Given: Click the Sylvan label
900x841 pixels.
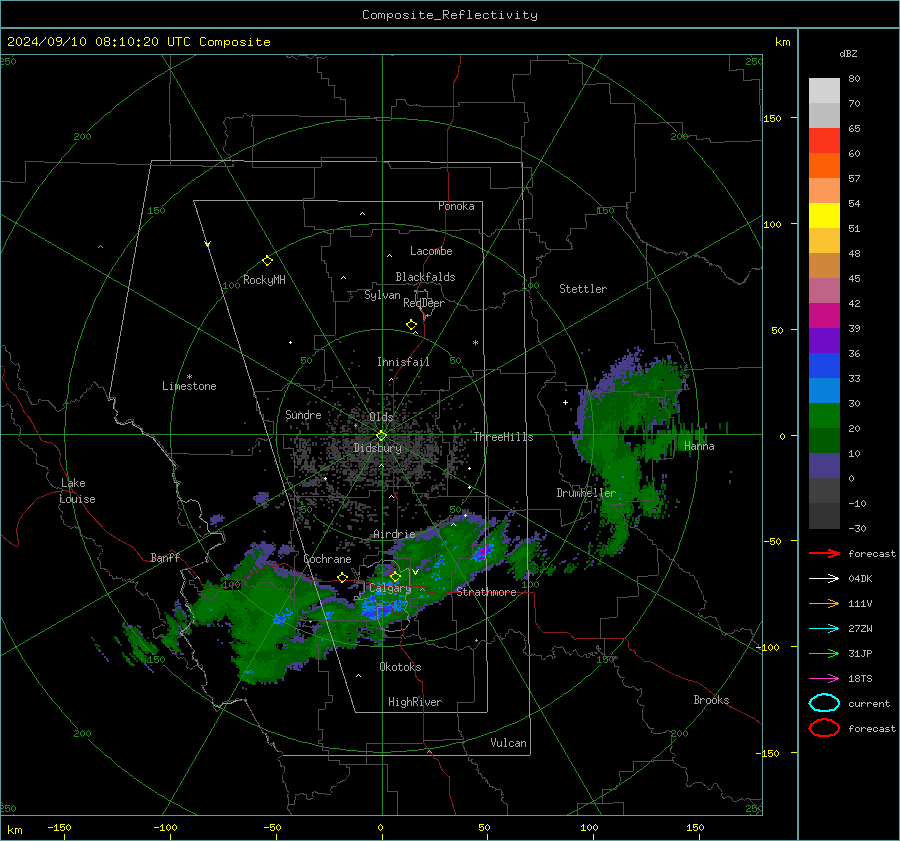Looking at the screenshot, I should (x=382, y=295).
